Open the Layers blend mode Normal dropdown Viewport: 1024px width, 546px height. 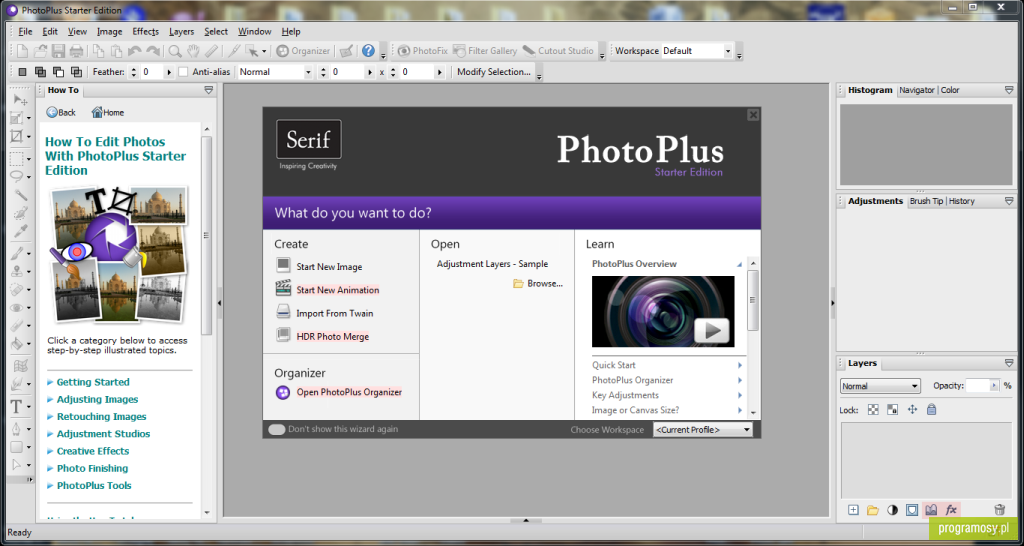pos(880,386)
